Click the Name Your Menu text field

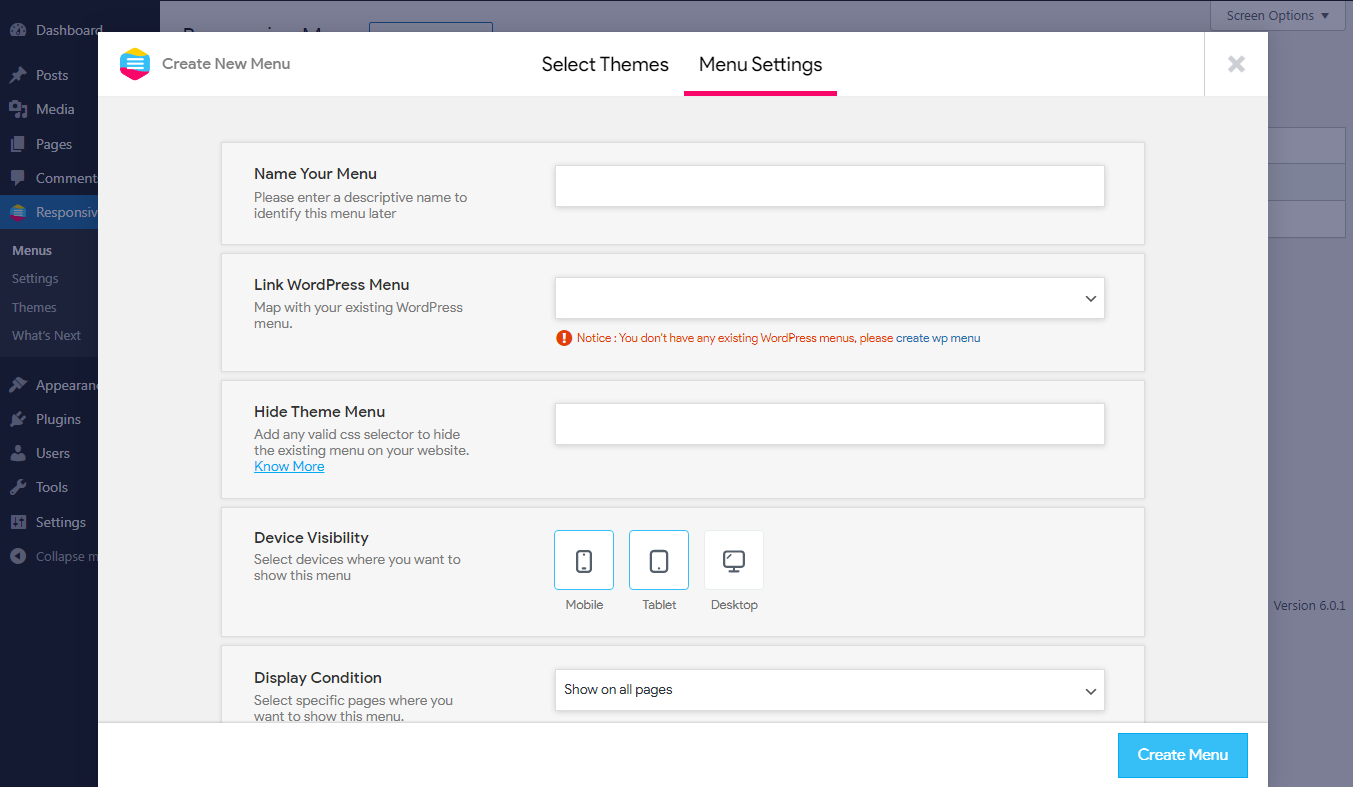pos(829,186)
